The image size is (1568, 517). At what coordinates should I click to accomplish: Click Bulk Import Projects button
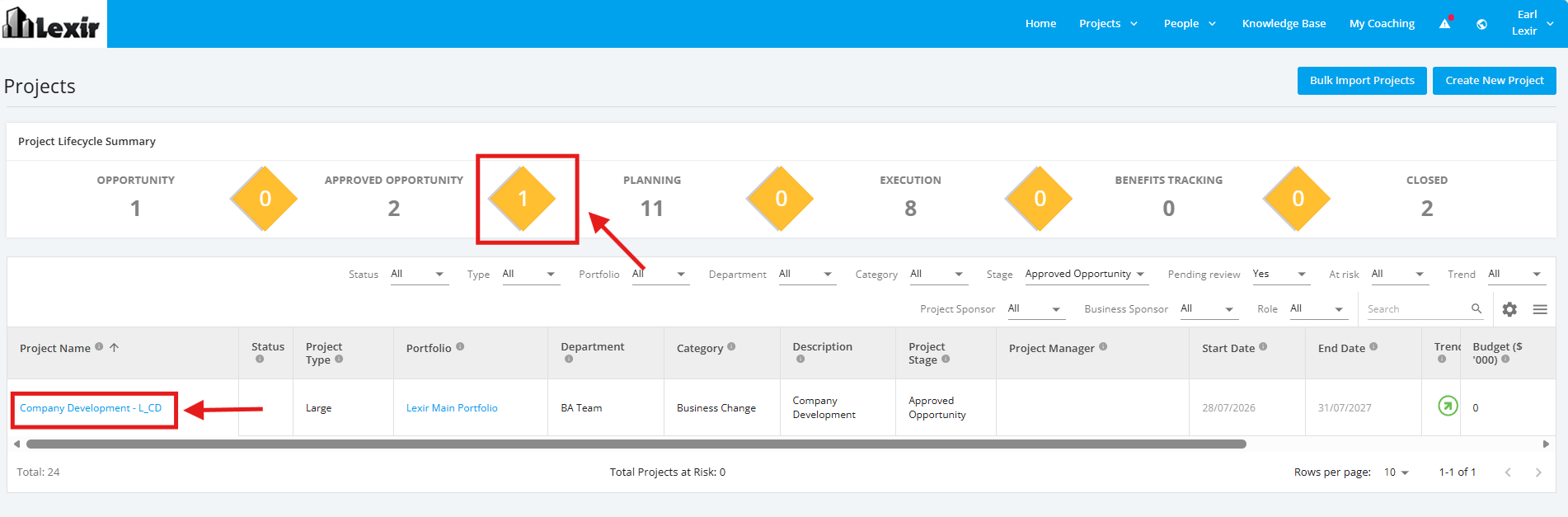pyautogui.click(x=1362, y=81)
